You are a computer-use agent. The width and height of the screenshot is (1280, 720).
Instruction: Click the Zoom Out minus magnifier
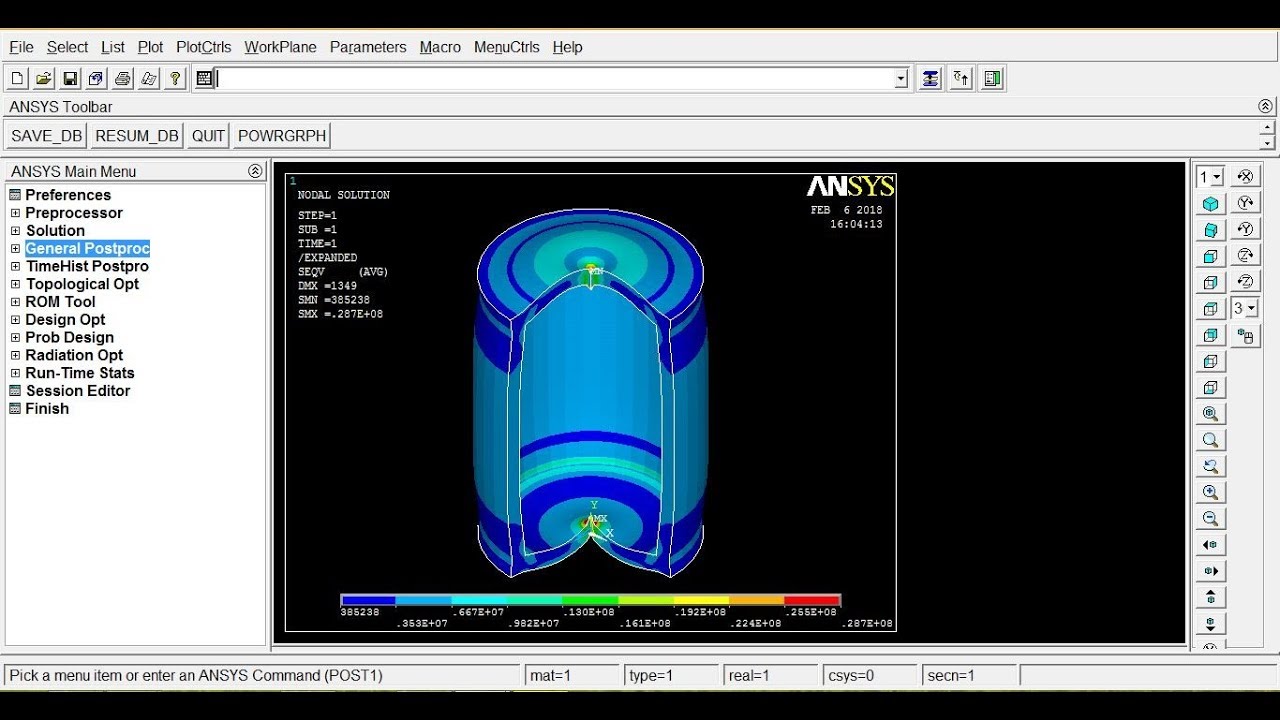tap(1211, 518)
